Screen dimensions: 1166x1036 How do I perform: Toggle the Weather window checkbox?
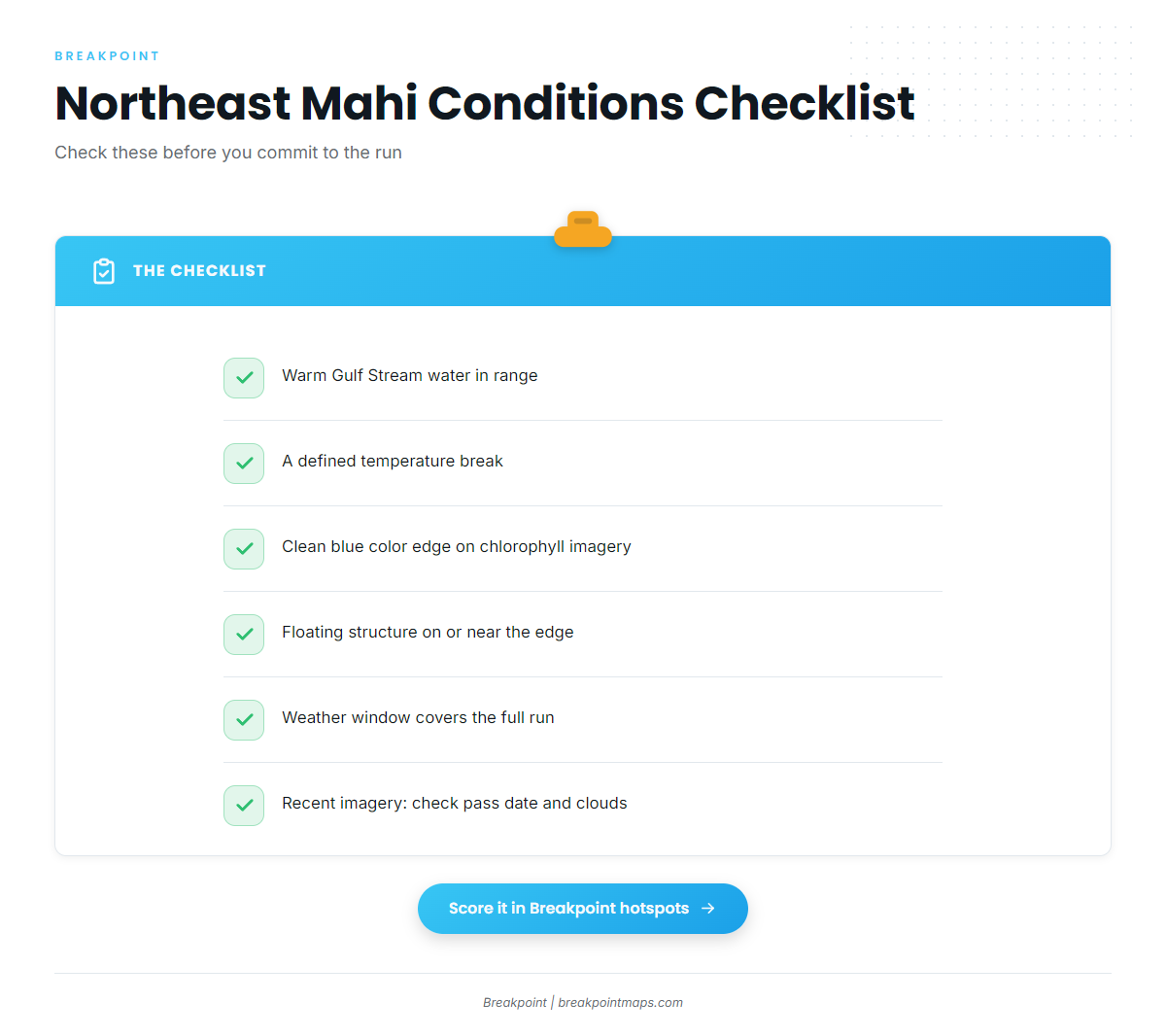point(244,720)
